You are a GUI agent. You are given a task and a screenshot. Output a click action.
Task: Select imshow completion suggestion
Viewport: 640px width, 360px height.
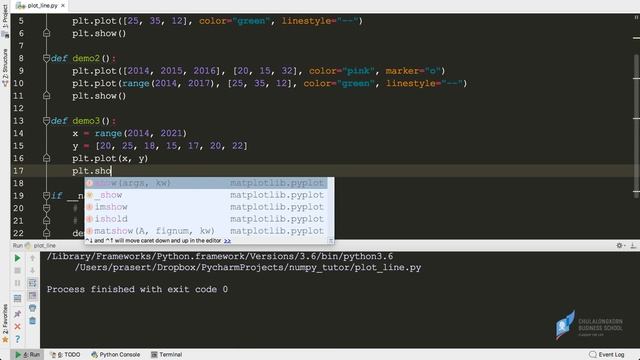tap(206, 207)
